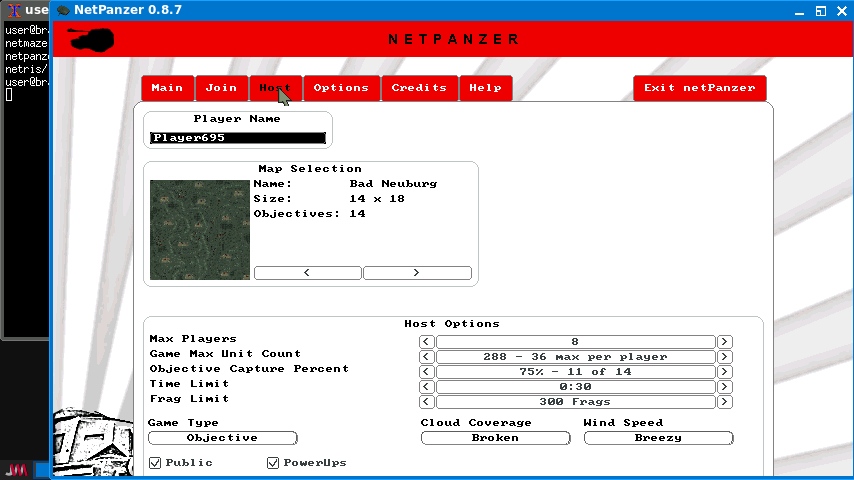Increase the Time Limit
This screenshot has width=854, height=480.
pos(724,387)
